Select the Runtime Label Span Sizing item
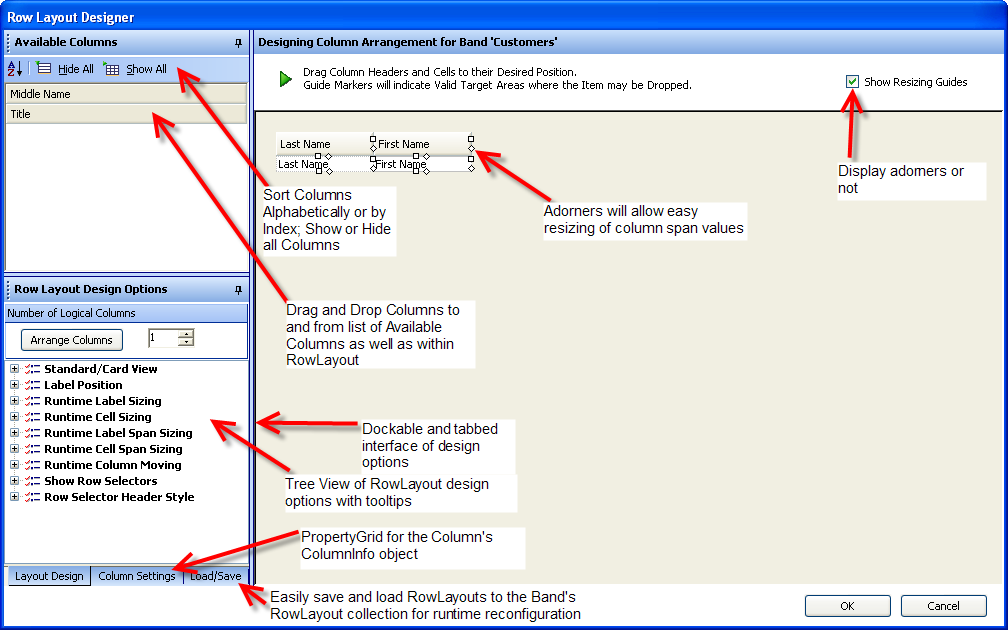1008x630 pixels. pyautogui.click(x=118, y=433)
